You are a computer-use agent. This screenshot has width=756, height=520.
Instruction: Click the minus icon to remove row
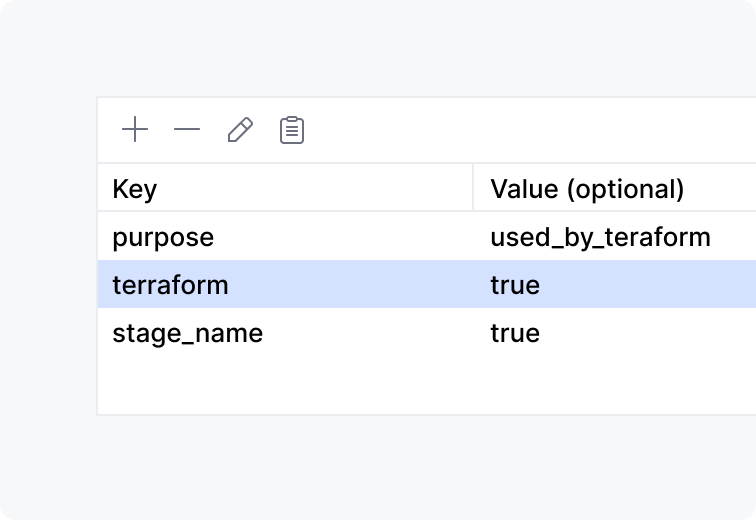pos(187,130)
